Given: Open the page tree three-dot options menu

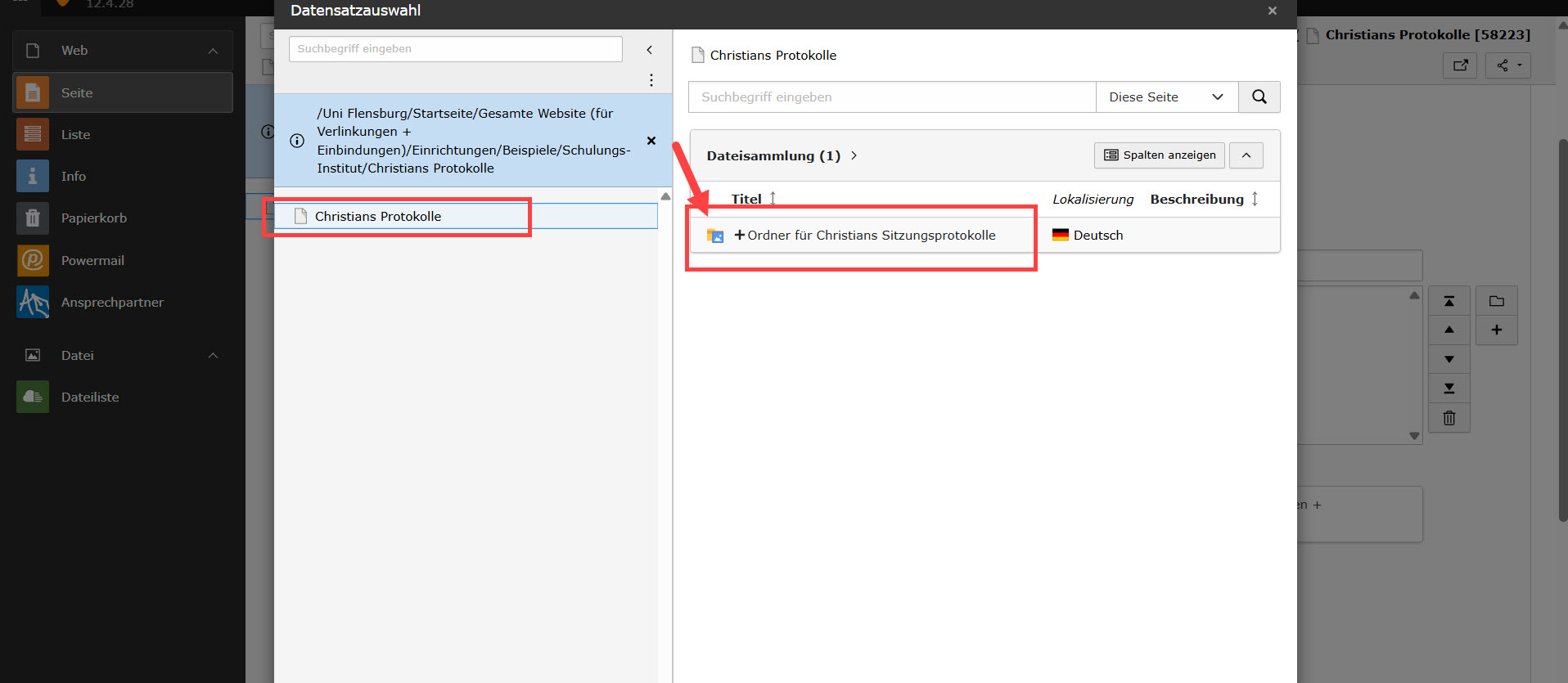Looking at the screenshot, I should pos(651,80).
